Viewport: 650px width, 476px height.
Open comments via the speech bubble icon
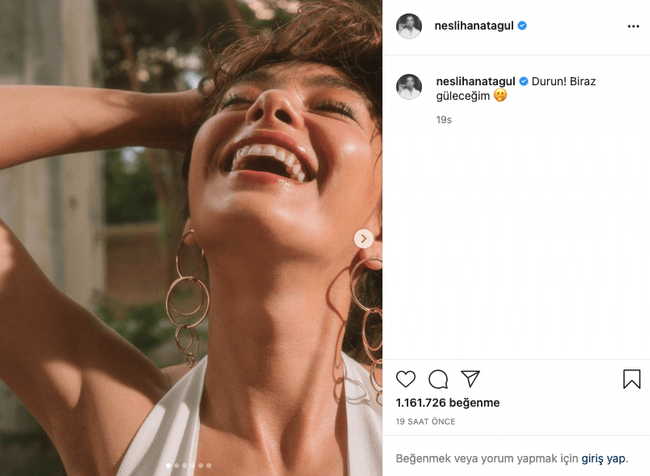coord(438,379)
